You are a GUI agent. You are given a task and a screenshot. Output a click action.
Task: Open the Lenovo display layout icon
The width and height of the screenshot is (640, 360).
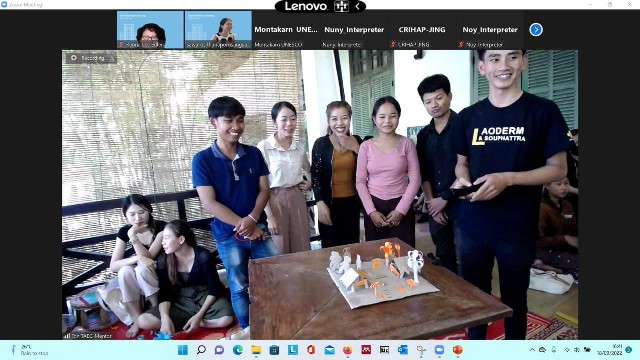341,6
